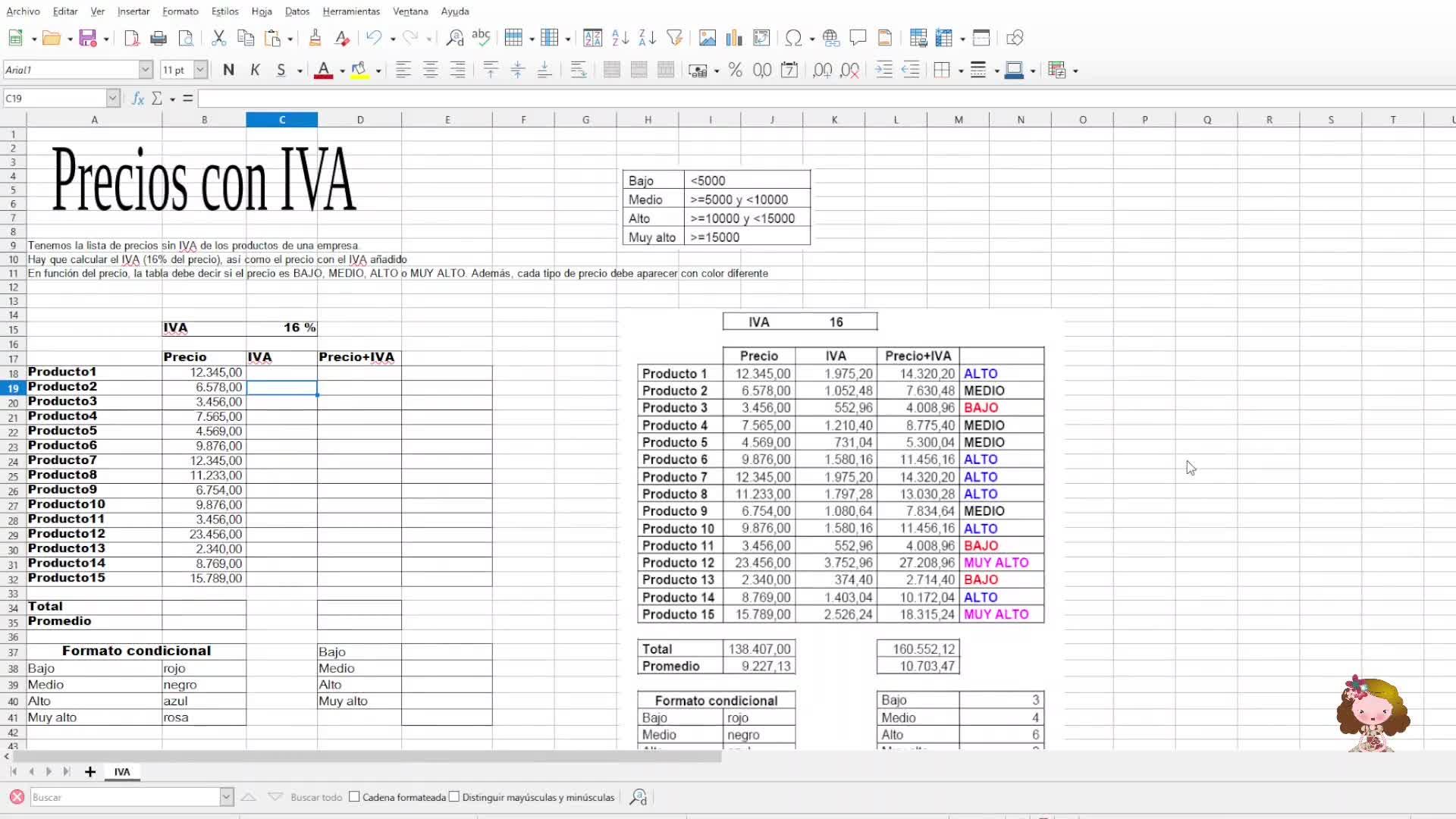Viewport: 1456px width, 819px height.
Task: Click the Insert Image icon
Action: click(708, 38)
